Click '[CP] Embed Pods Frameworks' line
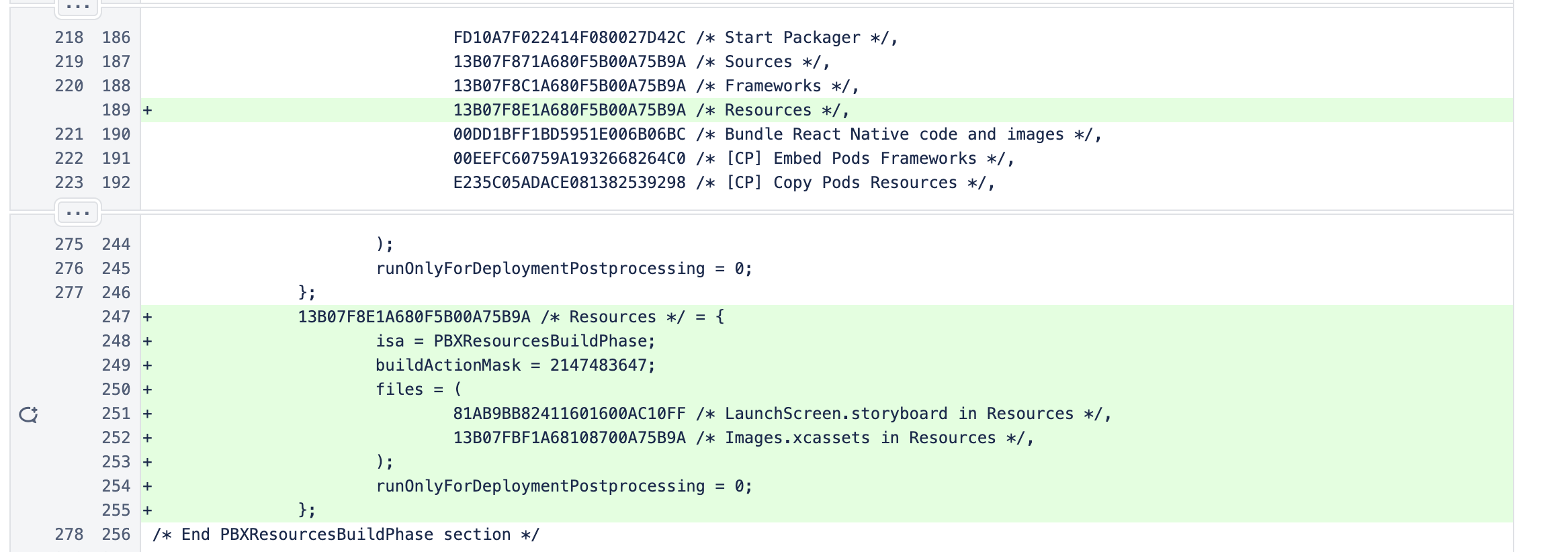The image size is (1568, 552). 734,158
